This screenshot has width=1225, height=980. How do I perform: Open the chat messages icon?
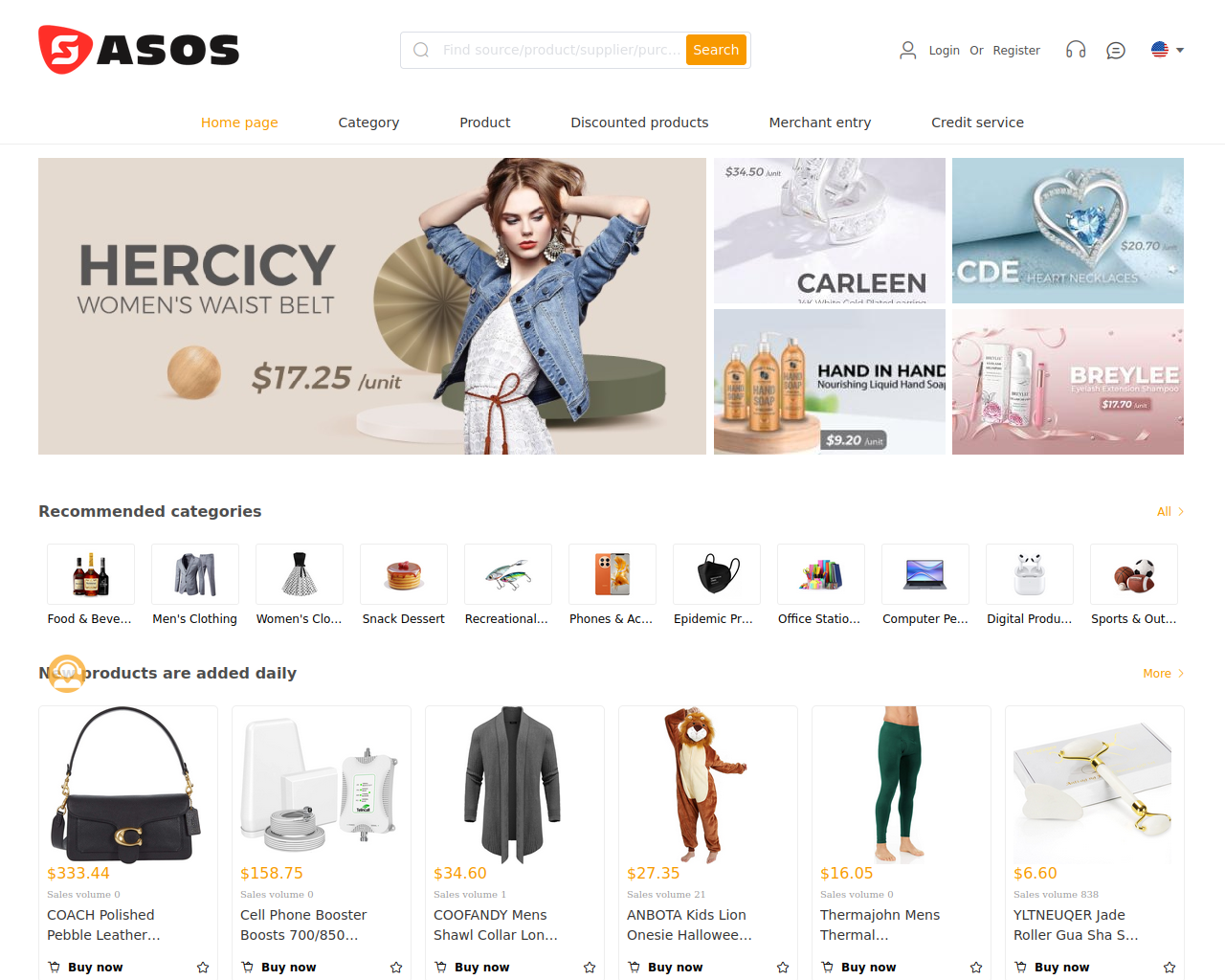tap(1116, 50)
